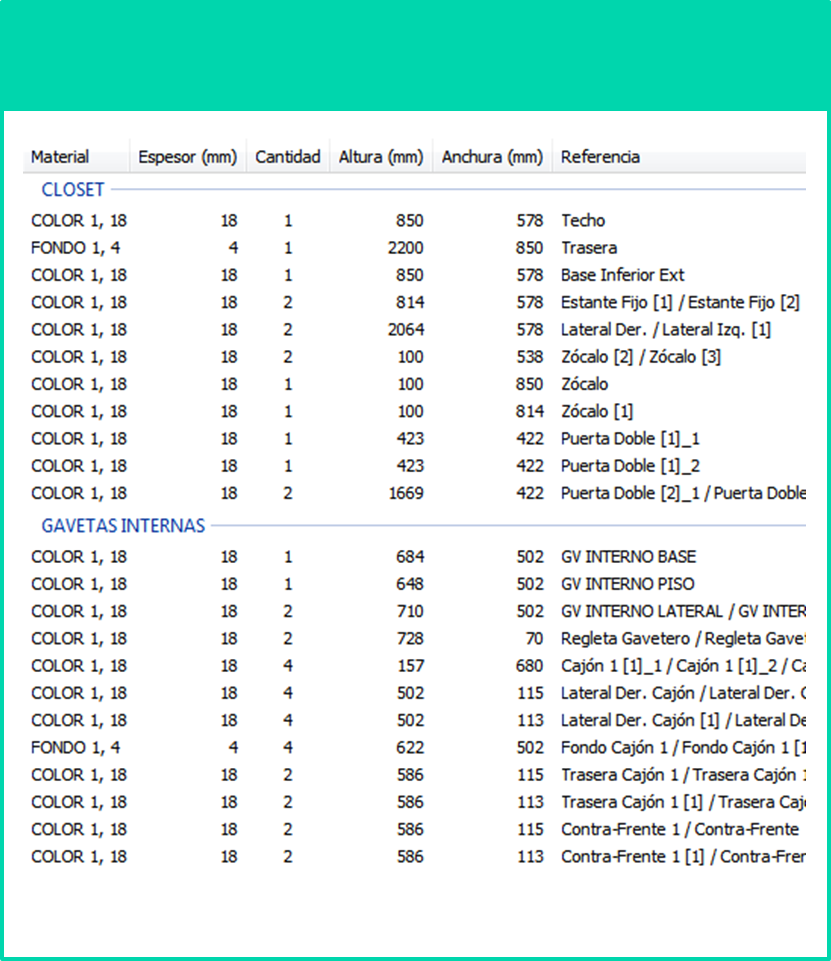
Task: Select the Trasera row with height 2200
Action: coord(414,248)
